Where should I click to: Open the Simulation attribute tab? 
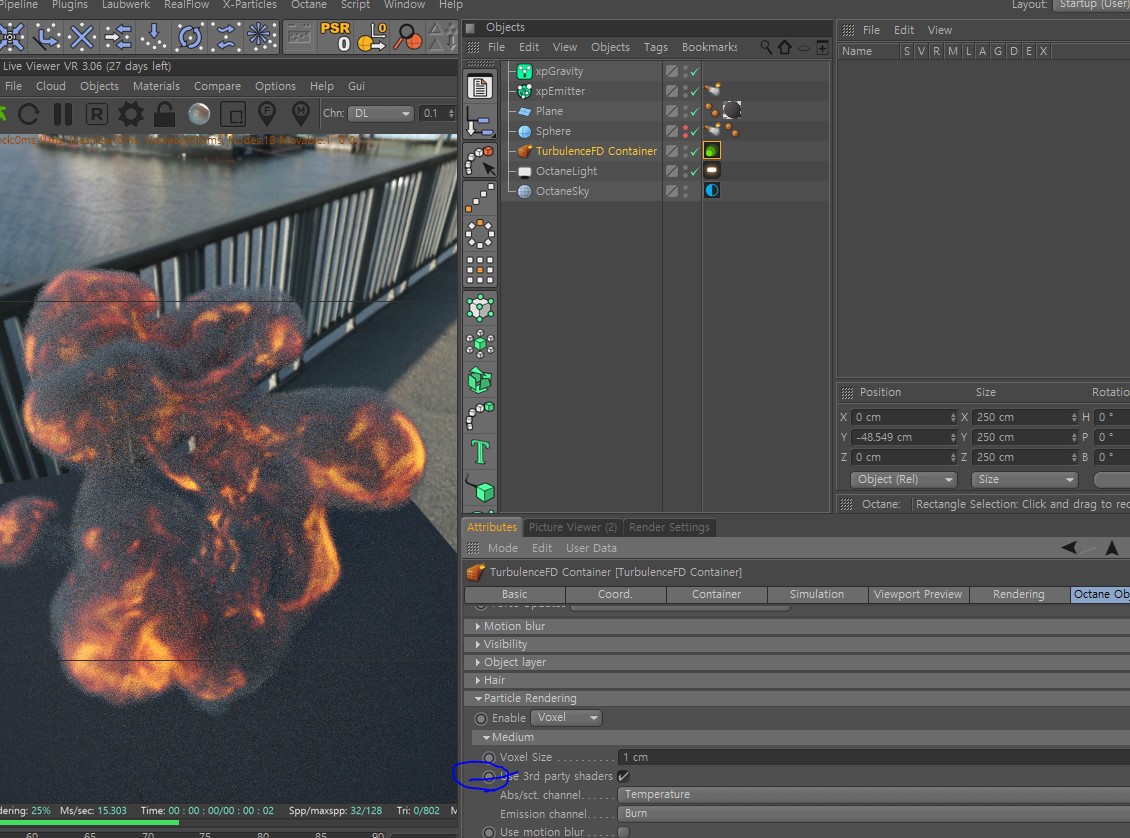point(817,594)
